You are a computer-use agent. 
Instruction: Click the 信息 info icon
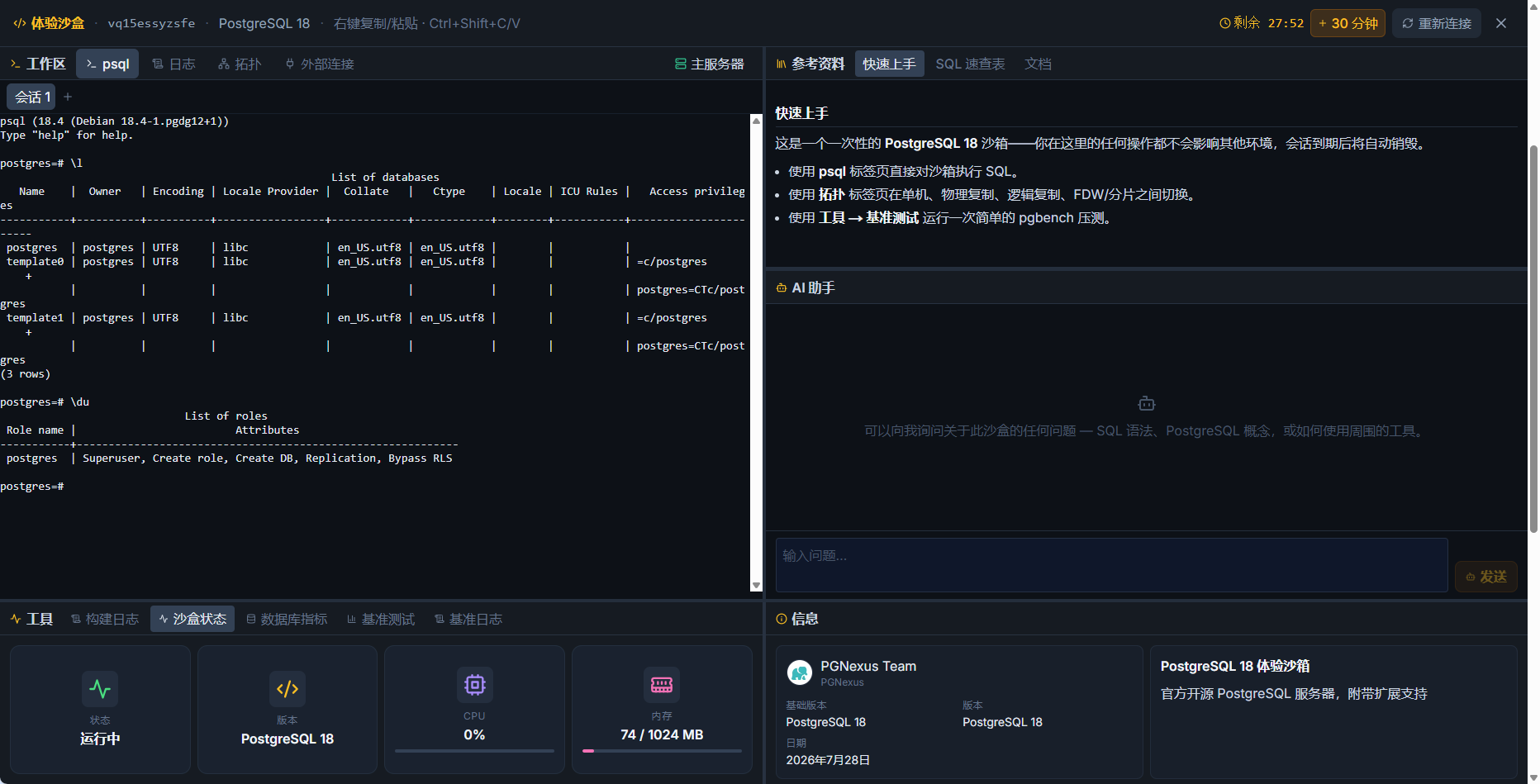(x=782, y=619)
